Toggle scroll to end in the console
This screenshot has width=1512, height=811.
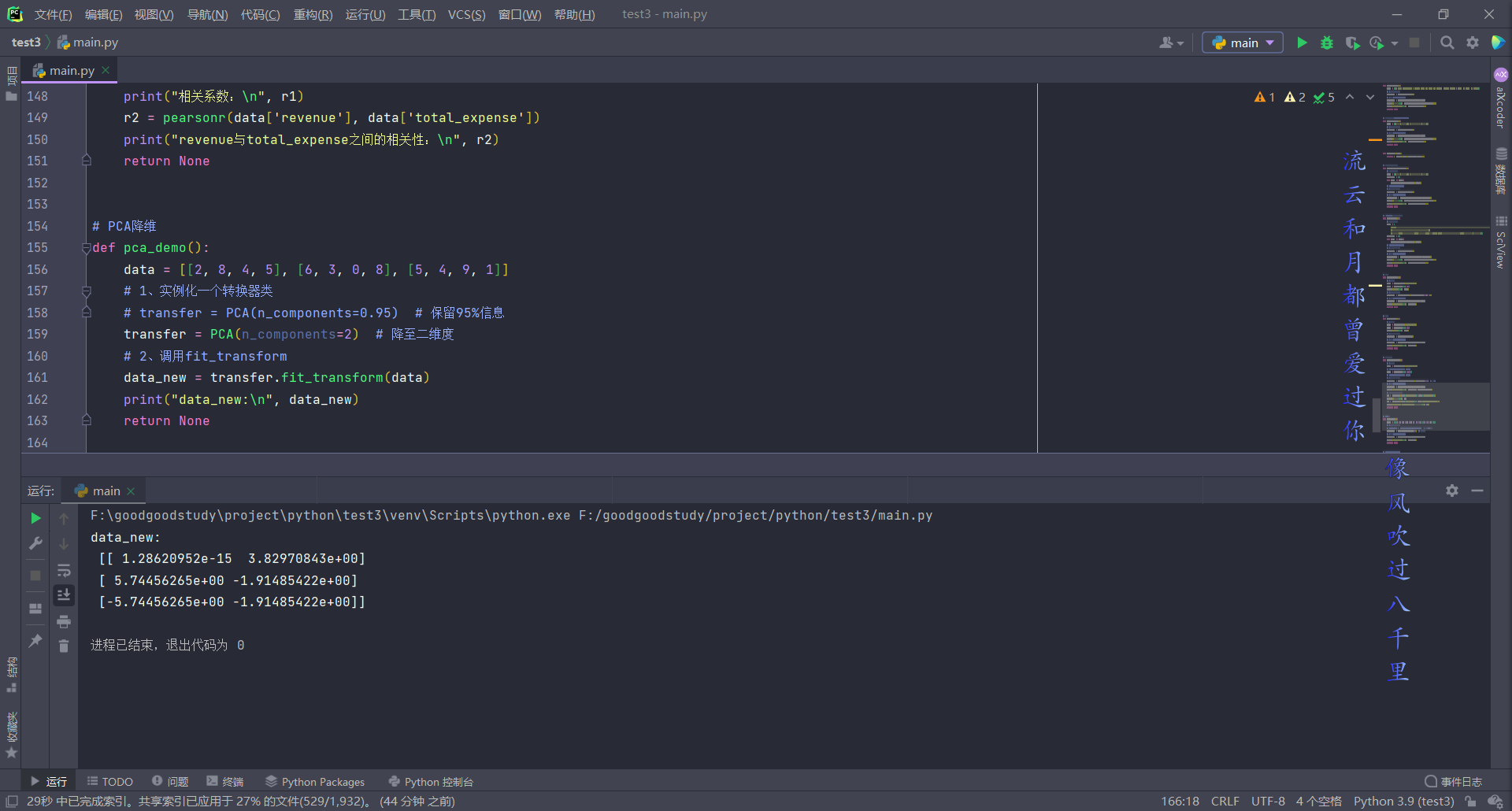pyautogui.click(x=64, y=594)
